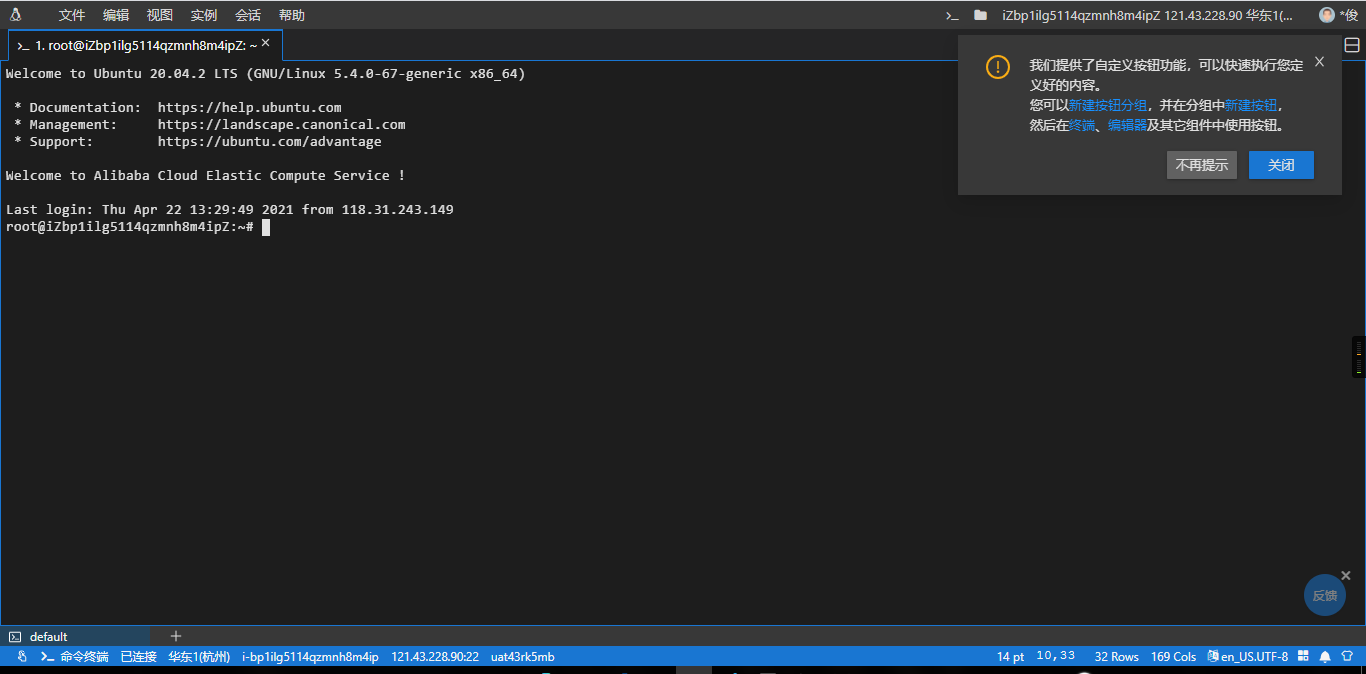Click the Linux penguin logo icon
1366x674 pixels.
16,15
